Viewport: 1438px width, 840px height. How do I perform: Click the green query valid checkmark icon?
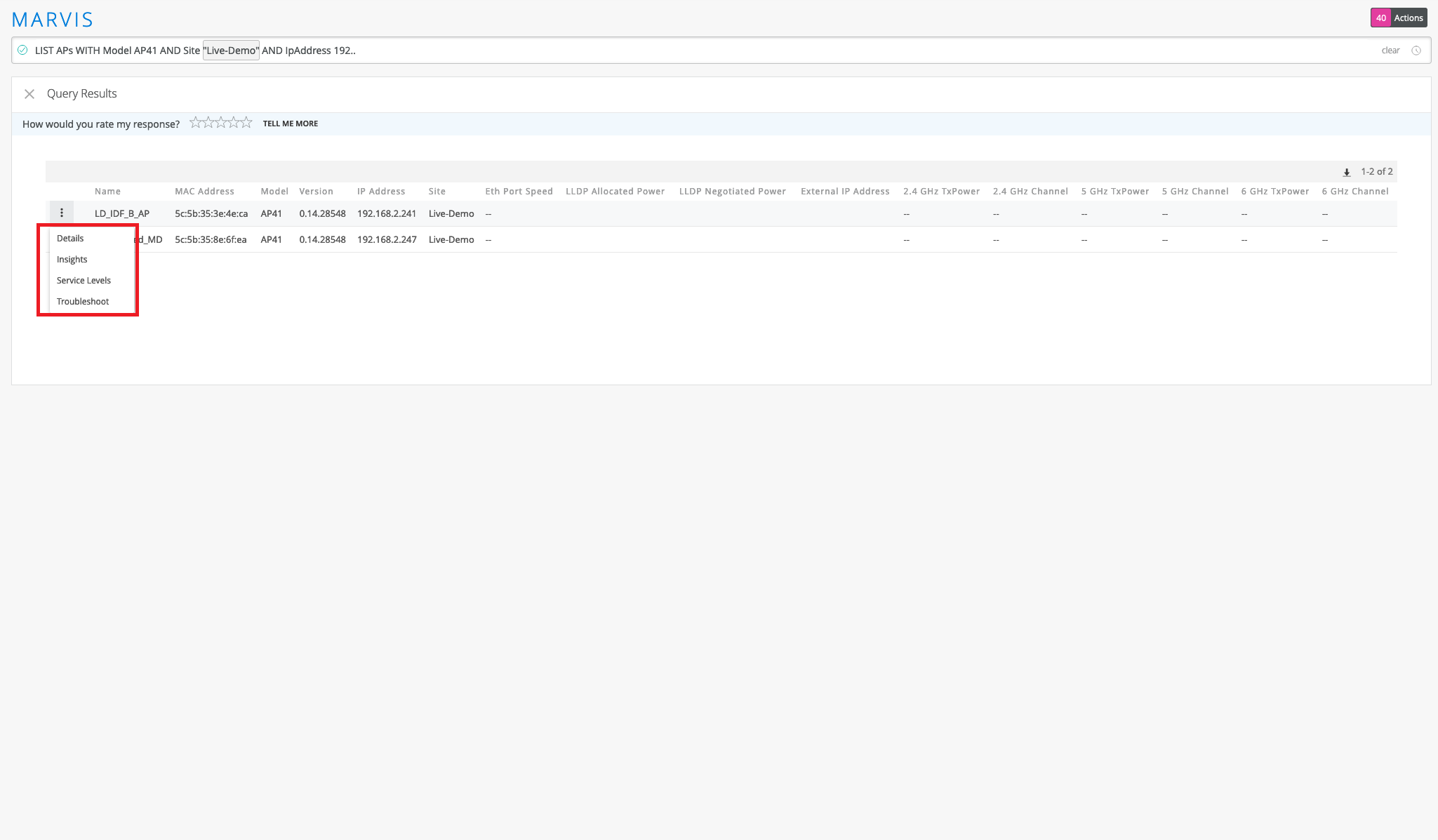pos(22,50)
